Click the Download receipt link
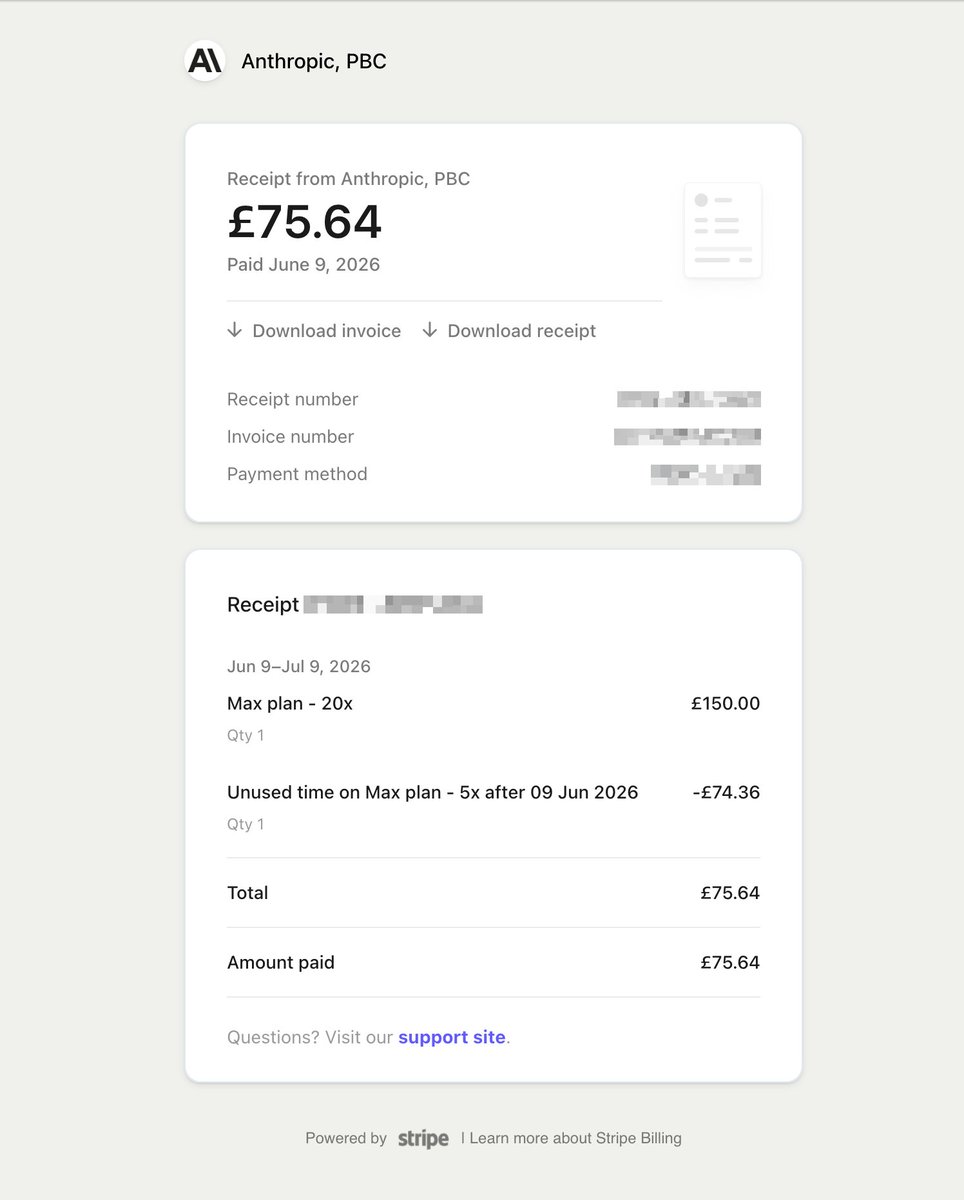 (521, 331)
